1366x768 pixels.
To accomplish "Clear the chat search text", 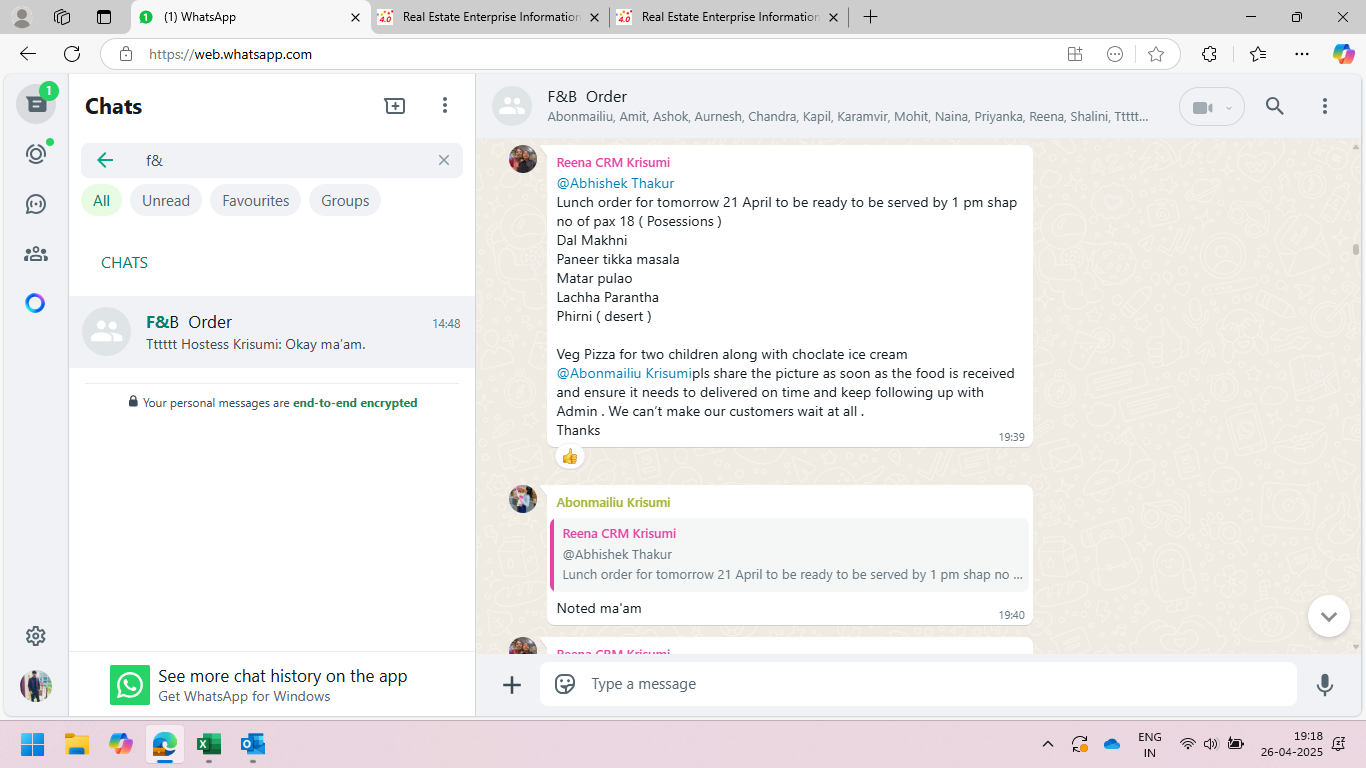I will pos(444,160).
